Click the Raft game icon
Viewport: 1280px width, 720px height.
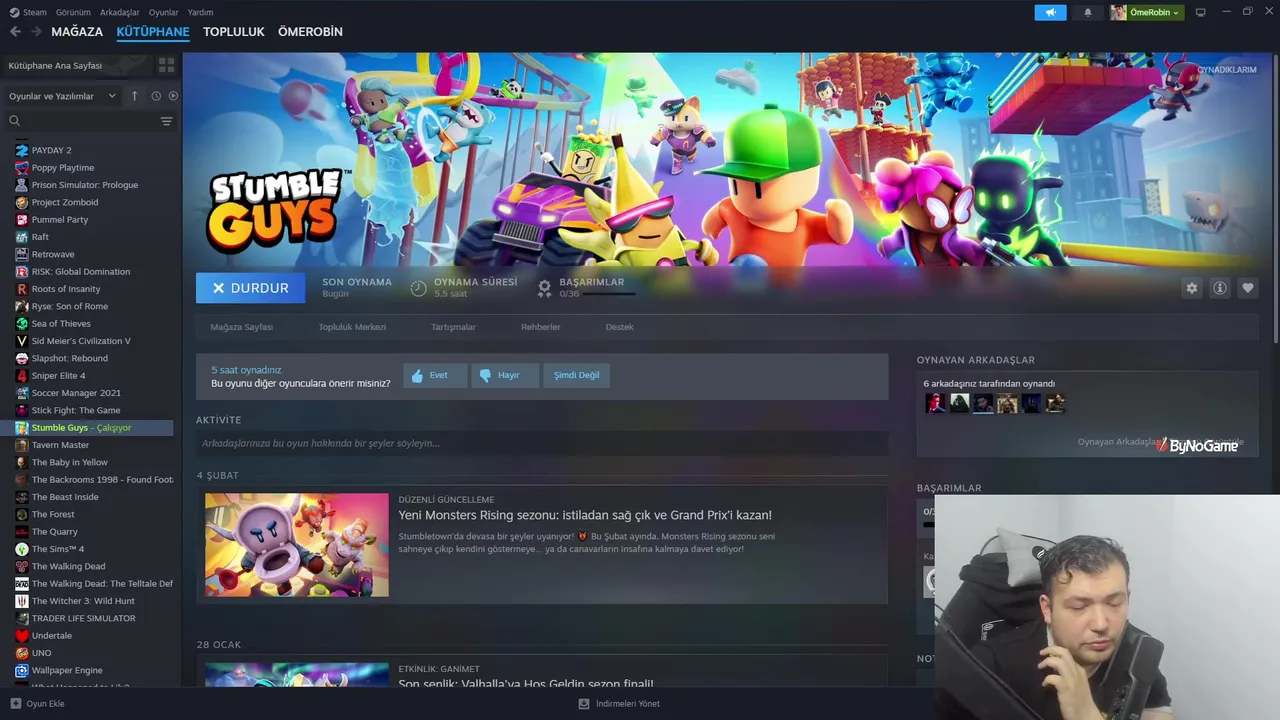pyautogui.click(x=22, y=237)
